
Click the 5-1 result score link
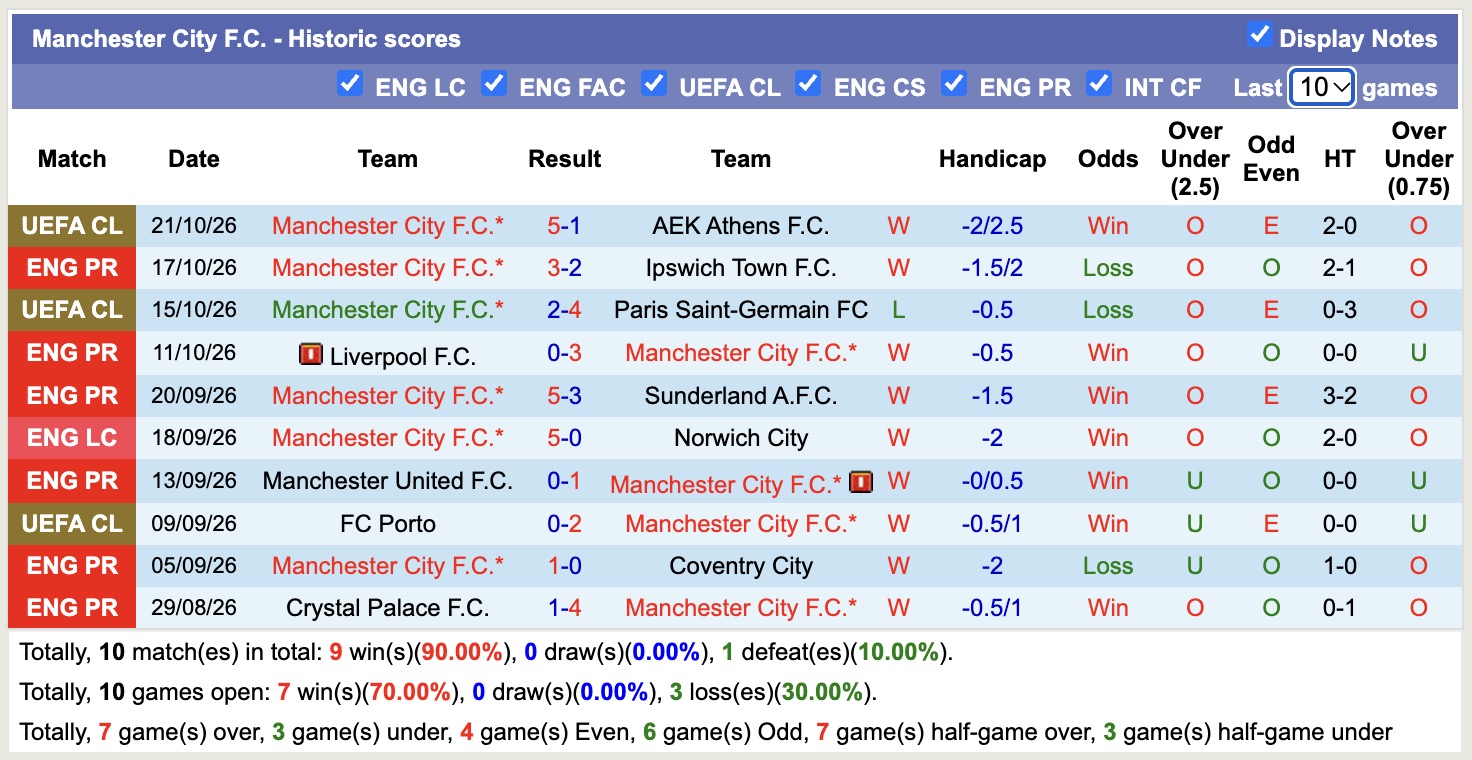tap(564, 226)
